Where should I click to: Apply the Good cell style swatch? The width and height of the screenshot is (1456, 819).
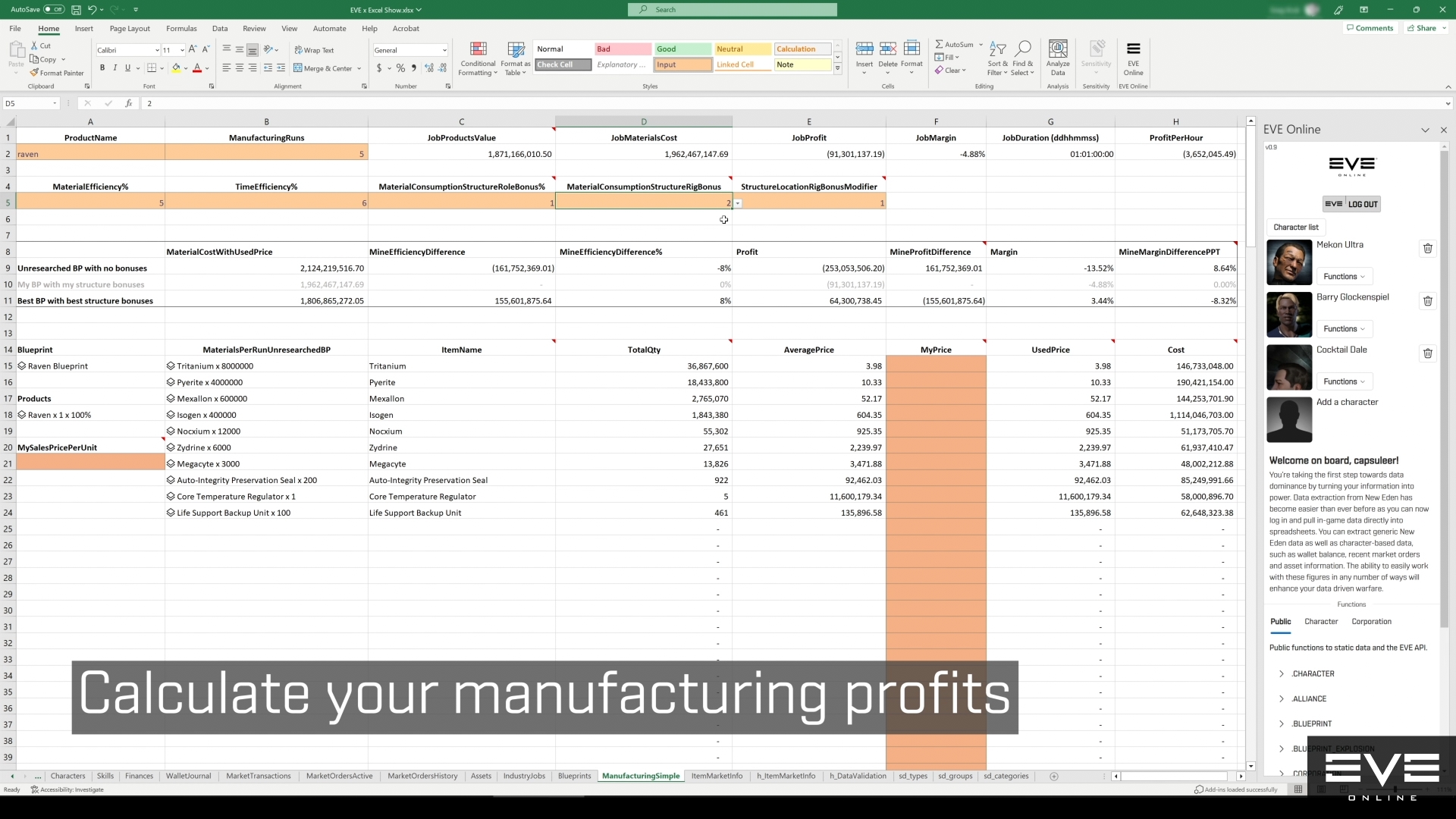(682, 49)
